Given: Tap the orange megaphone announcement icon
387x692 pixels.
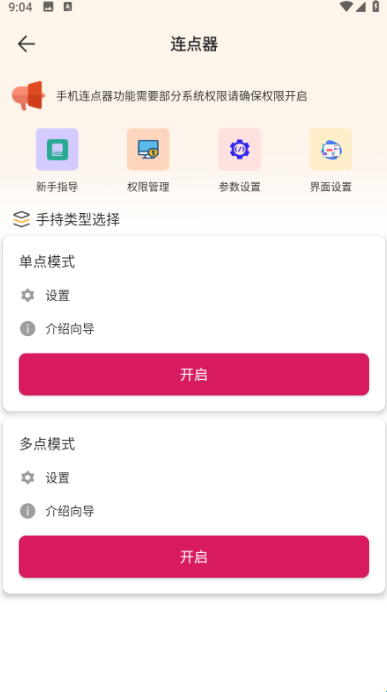Looking at the screenshot, I should click(x=28, y=96).
